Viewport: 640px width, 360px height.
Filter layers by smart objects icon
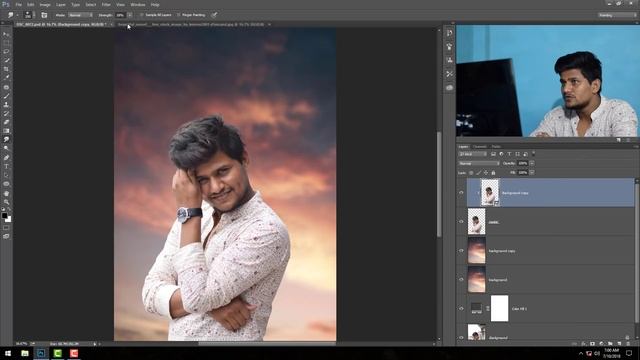click(x=525, y=154)
